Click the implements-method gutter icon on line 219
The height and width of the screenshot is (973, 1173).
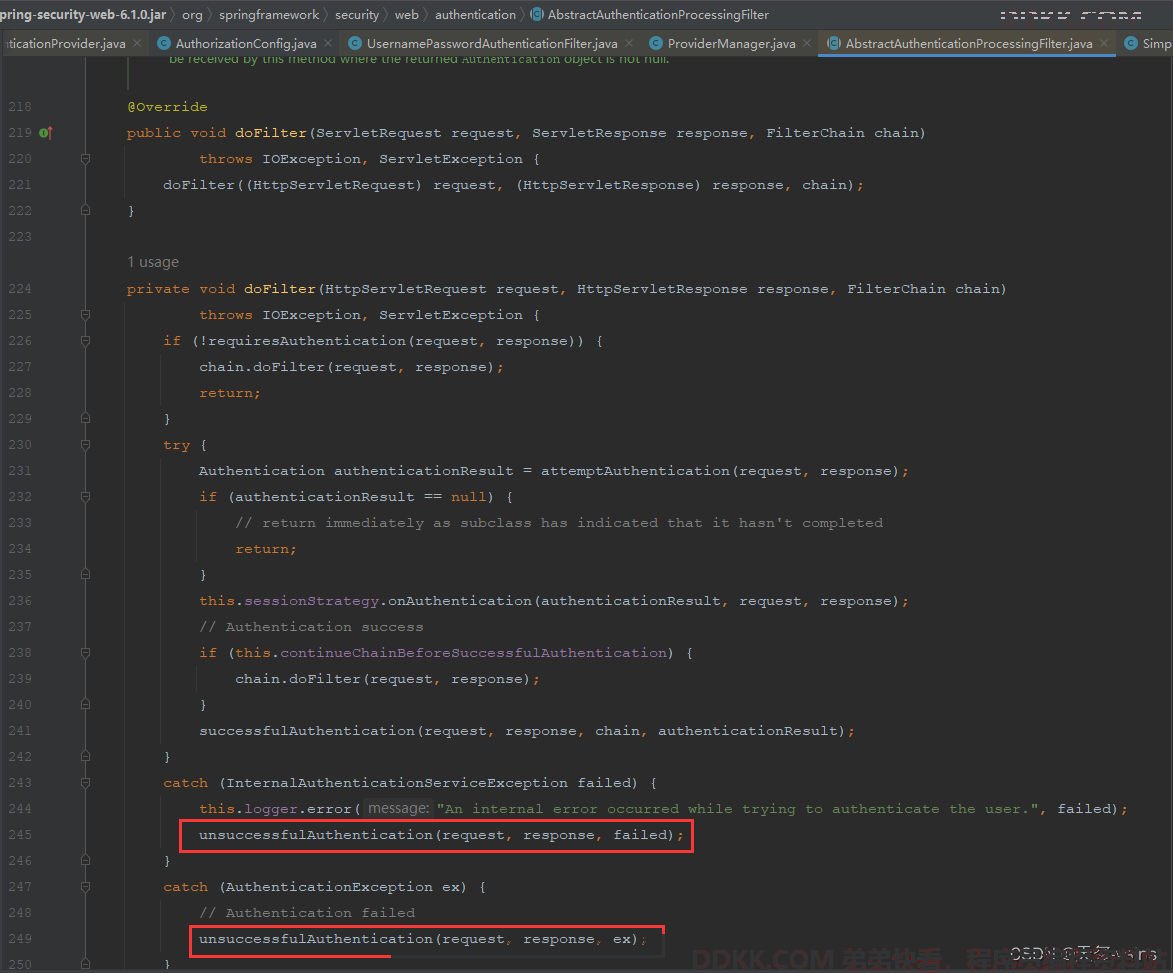tap(45, 133)
